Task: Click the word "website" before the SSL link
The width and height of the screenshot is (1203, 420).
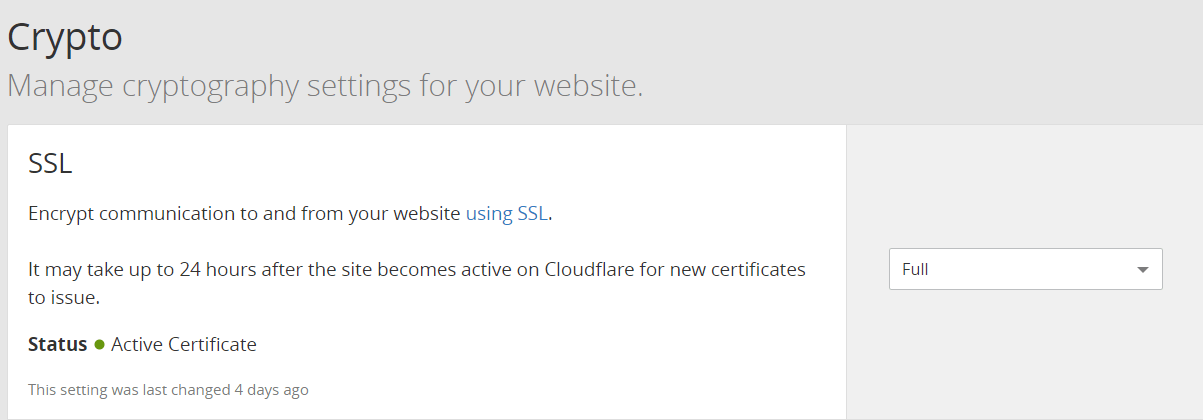Action: coord(426,213)
